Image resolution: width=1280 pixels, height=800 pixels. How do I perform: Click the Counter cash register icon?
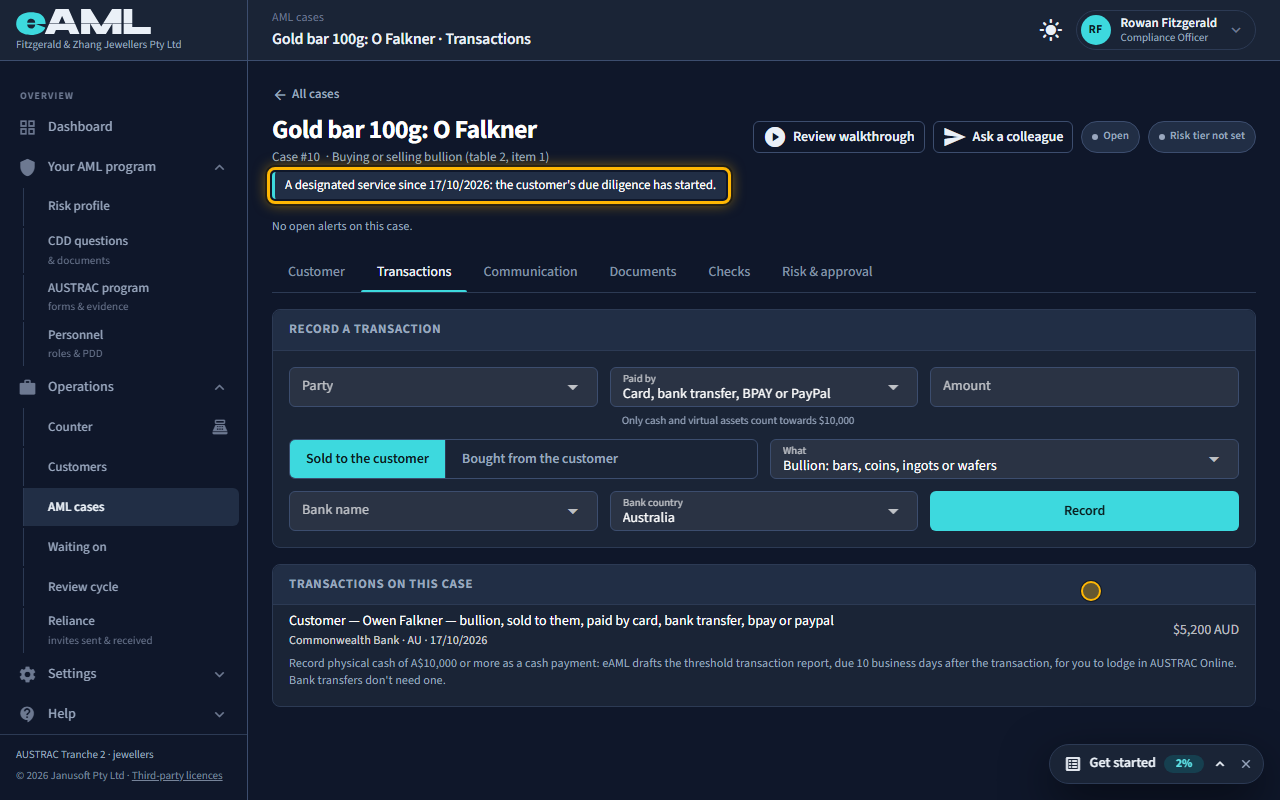click(220, 427)
